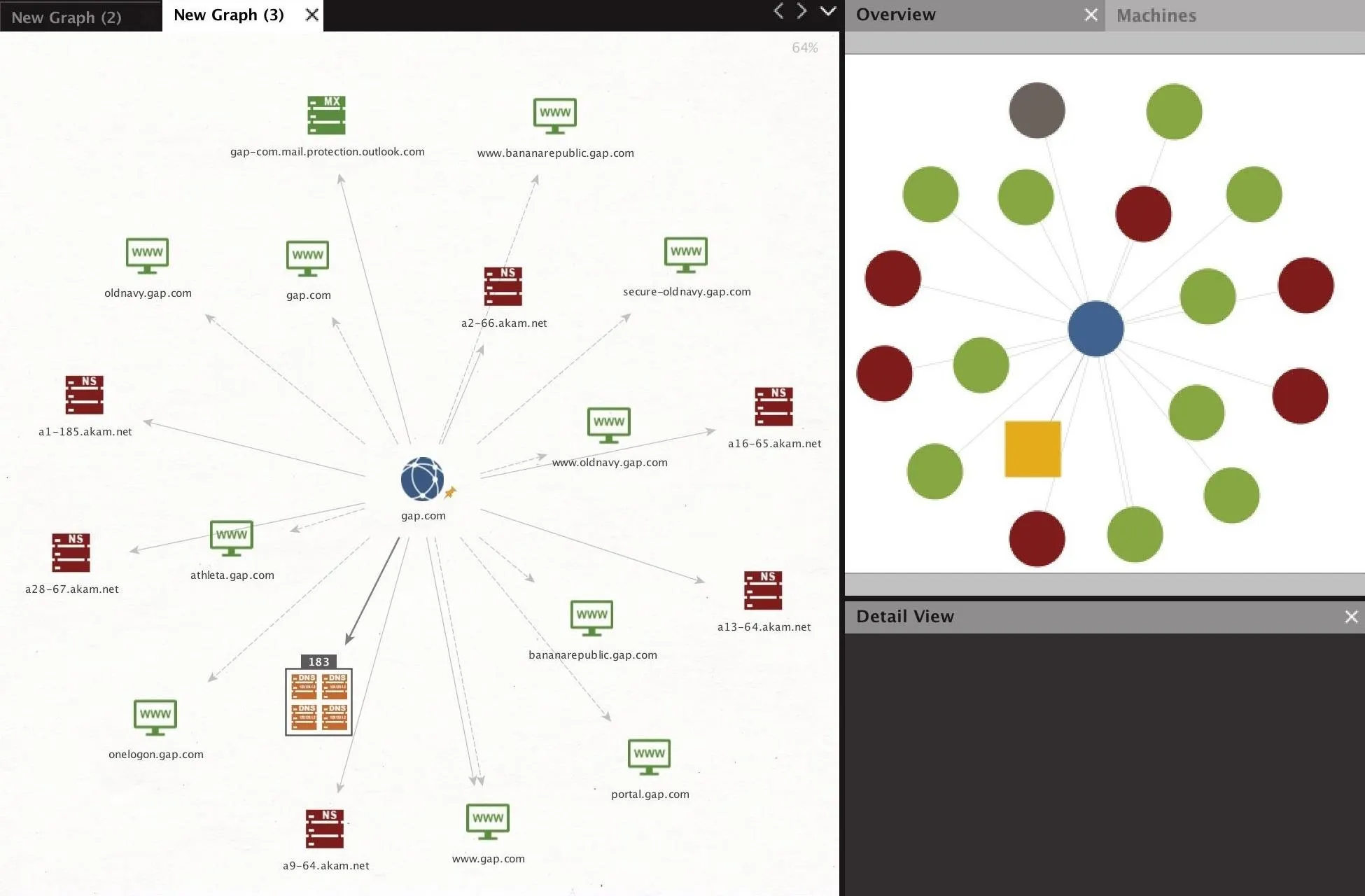1365x896 pixels.
Task: Click the 183 count badge on collection
Action: 318,661
